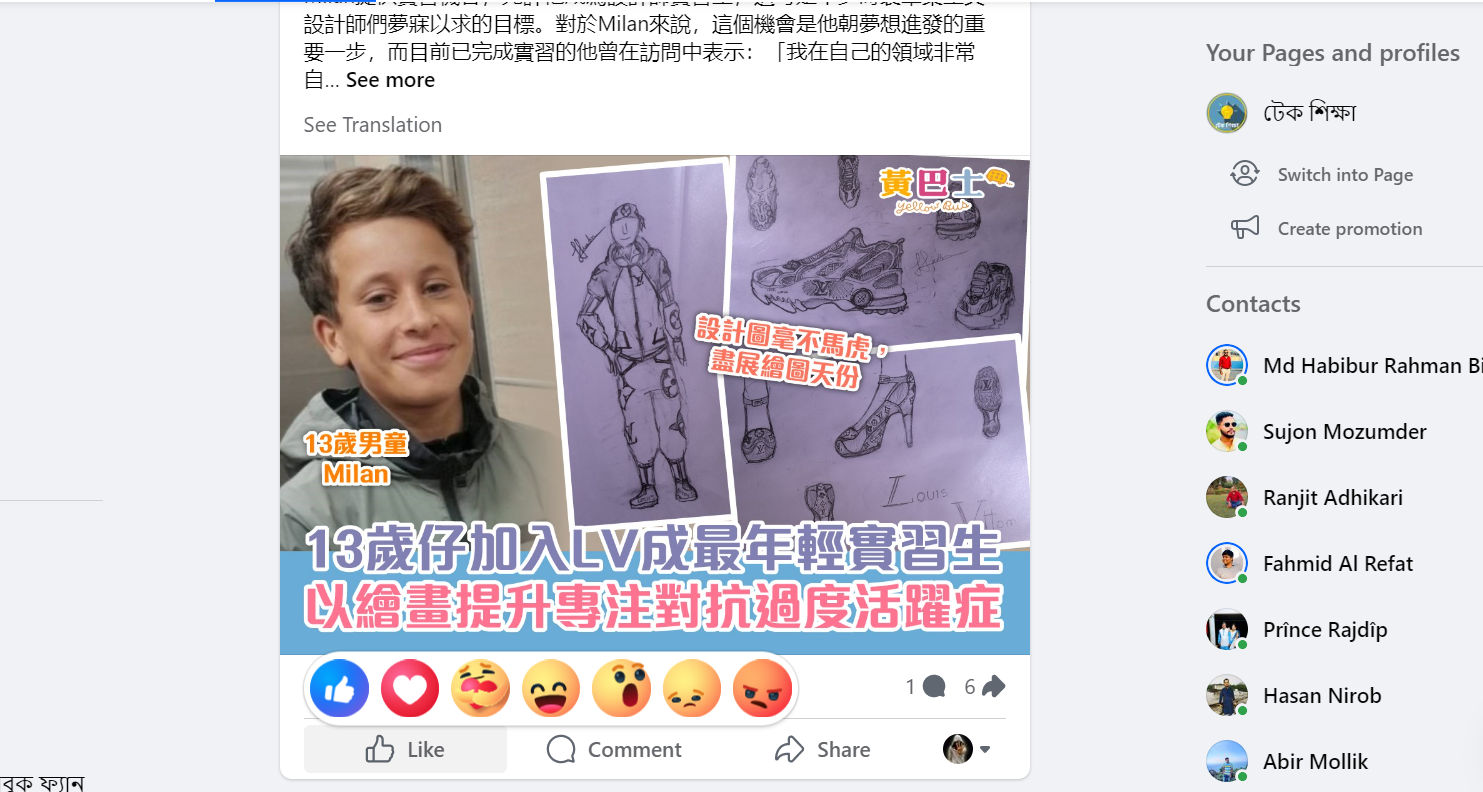
Task: Select the Care hugging-heart reaction
Action: [481, 688]
